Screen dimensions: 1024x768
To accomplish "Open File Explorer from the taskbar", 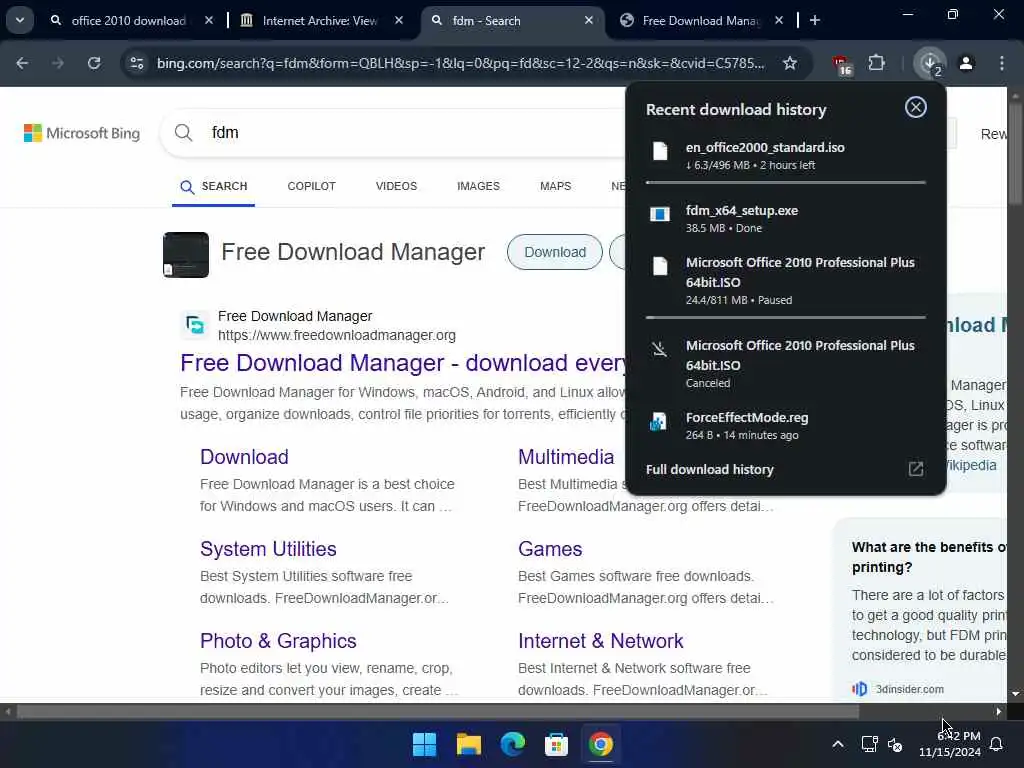I will tap(468, 744).
